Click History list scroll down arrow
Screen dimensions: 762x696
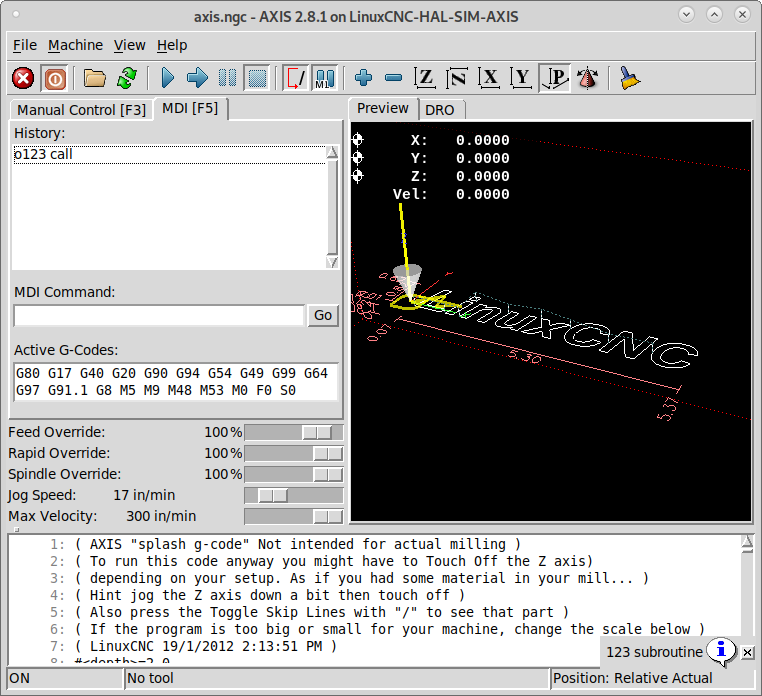point(332,262)
